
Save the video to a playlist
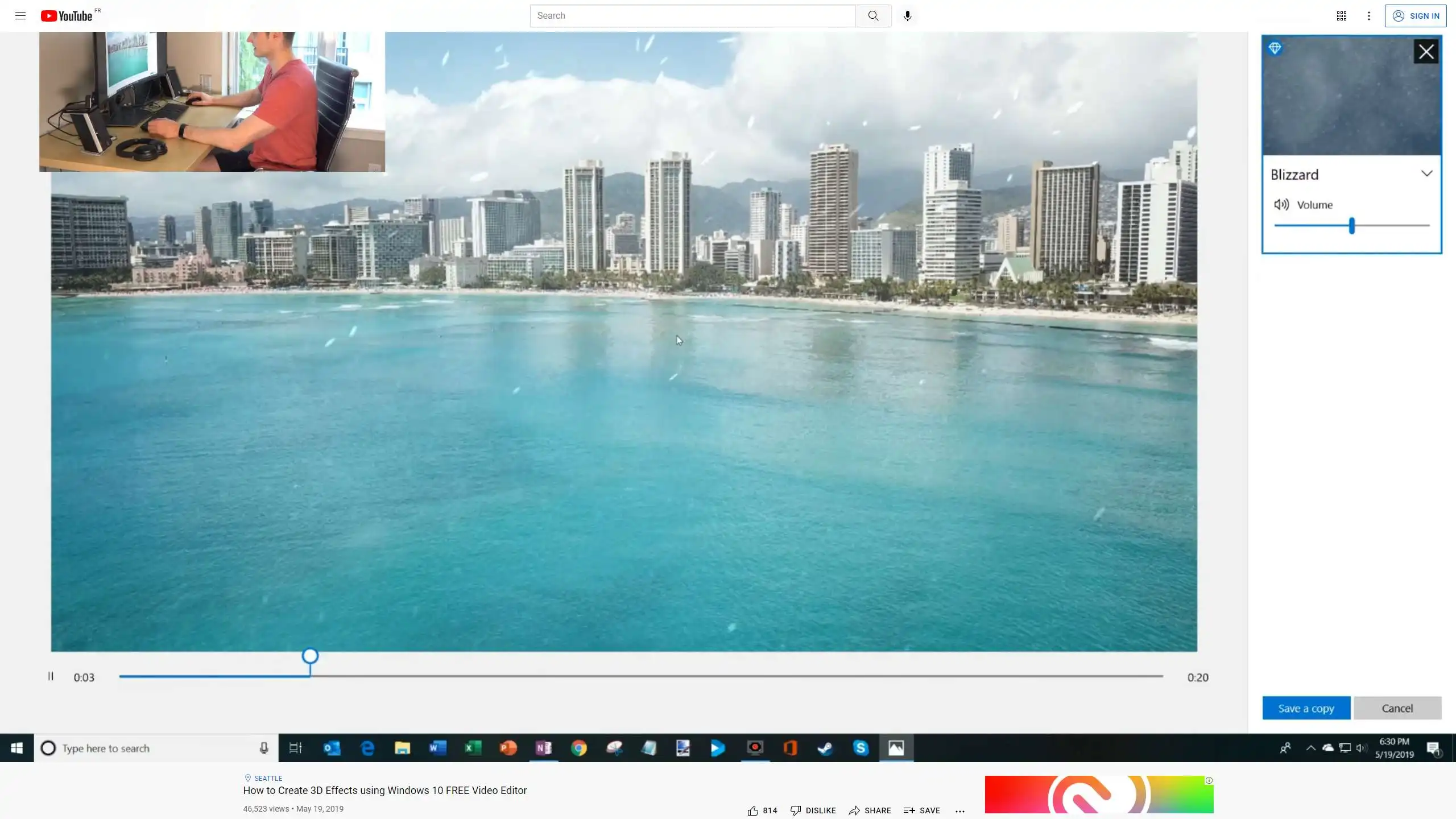922,810
